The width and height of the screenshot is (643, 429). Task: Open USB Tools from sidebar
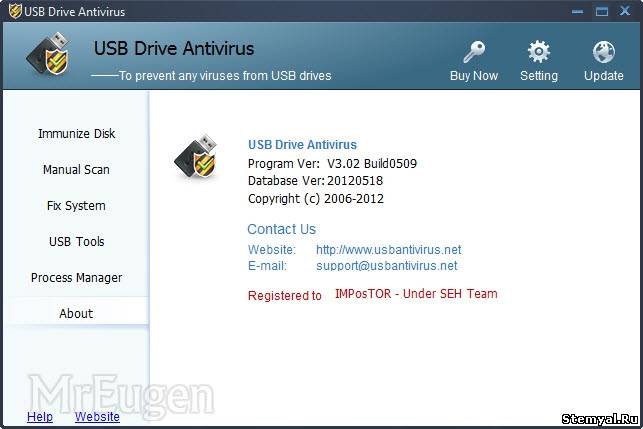76,242
